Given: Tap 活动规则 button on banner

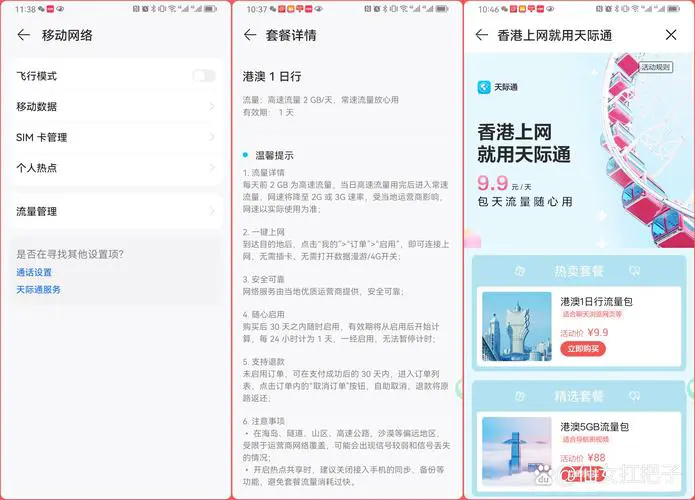Looking at the screenshot, I should [656, 67].
